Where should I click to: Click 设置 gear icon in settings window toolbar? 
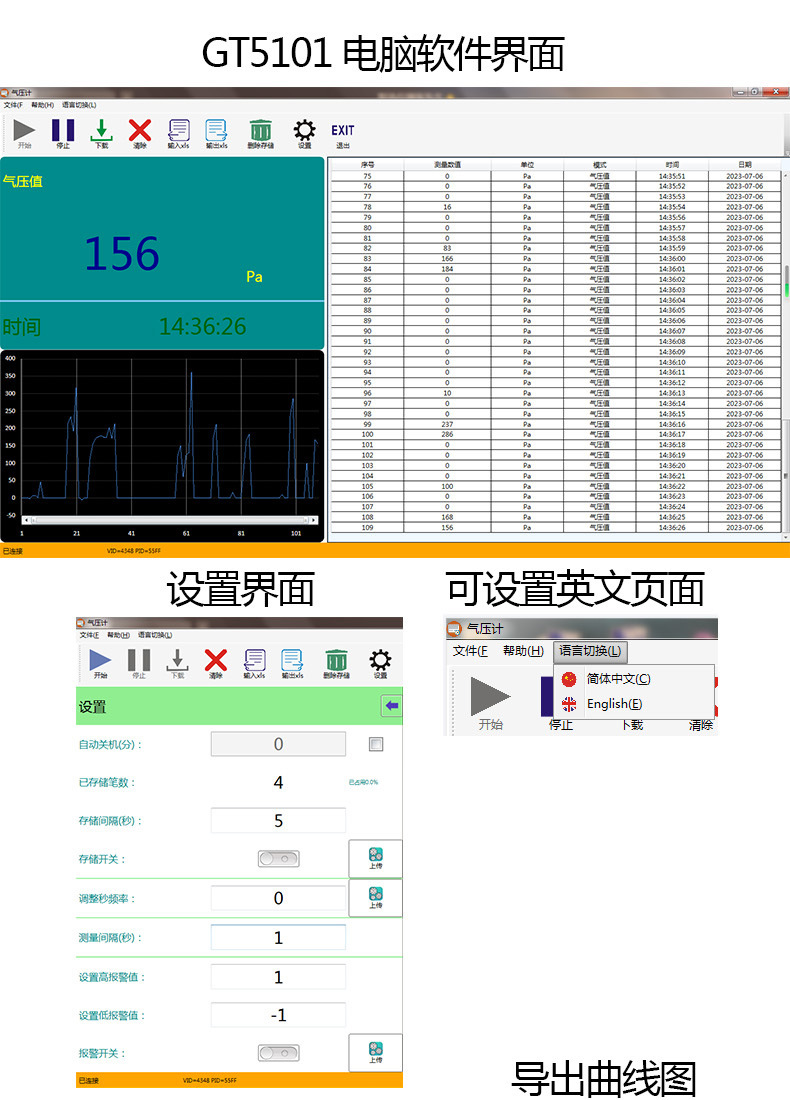(x=380, y=660)
